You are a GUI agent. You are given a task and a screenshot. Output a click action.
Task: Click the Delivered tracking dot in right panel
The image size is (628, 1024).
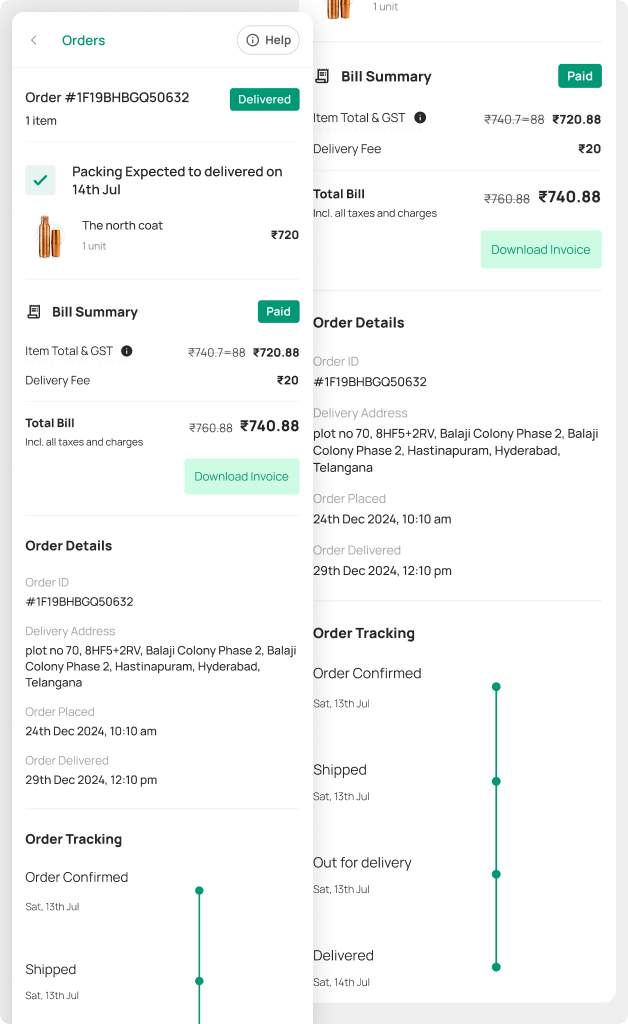[x=496, y=967]
